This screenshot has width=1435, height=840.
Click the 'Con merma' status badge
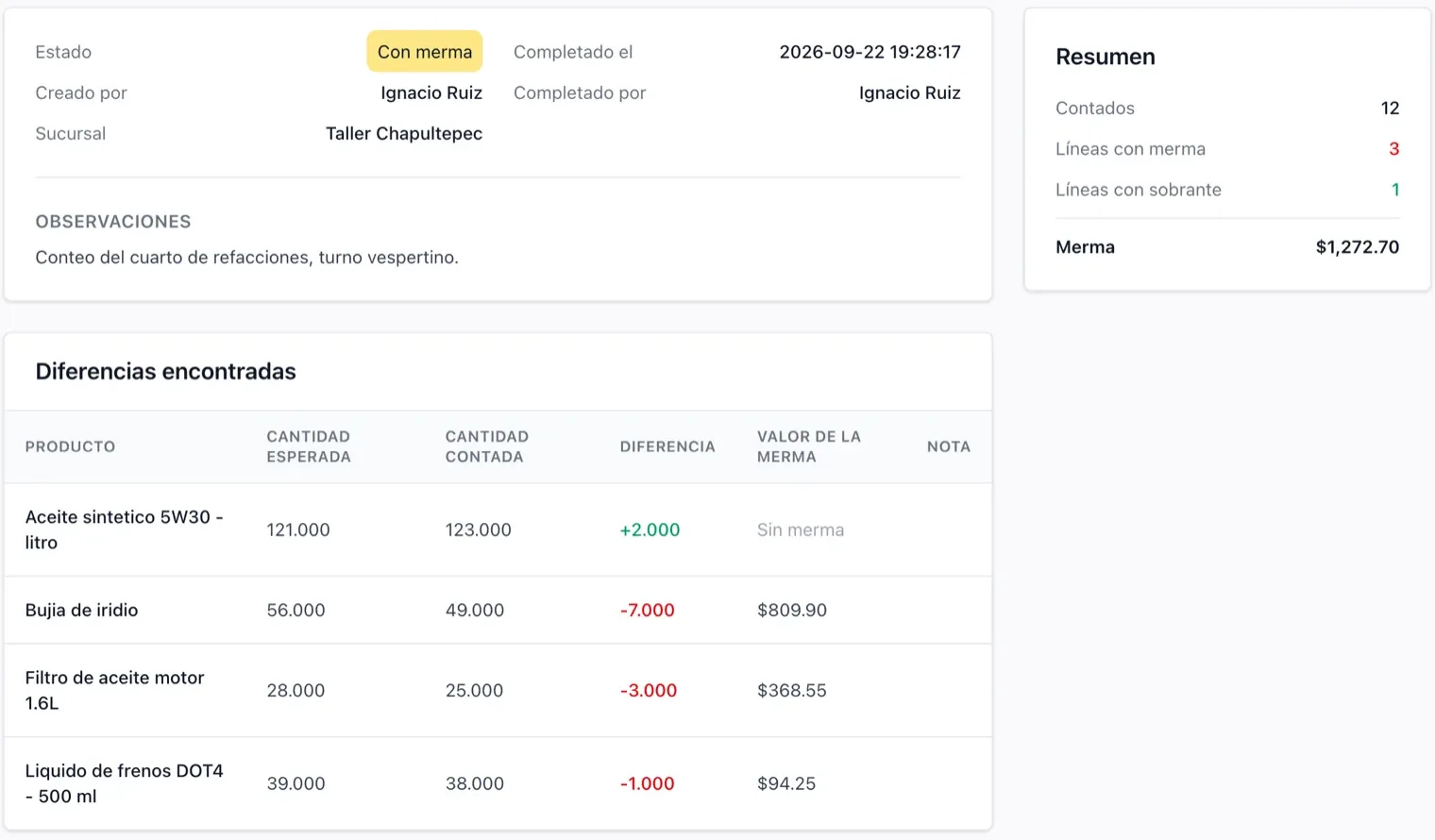[x=424, y=52]
